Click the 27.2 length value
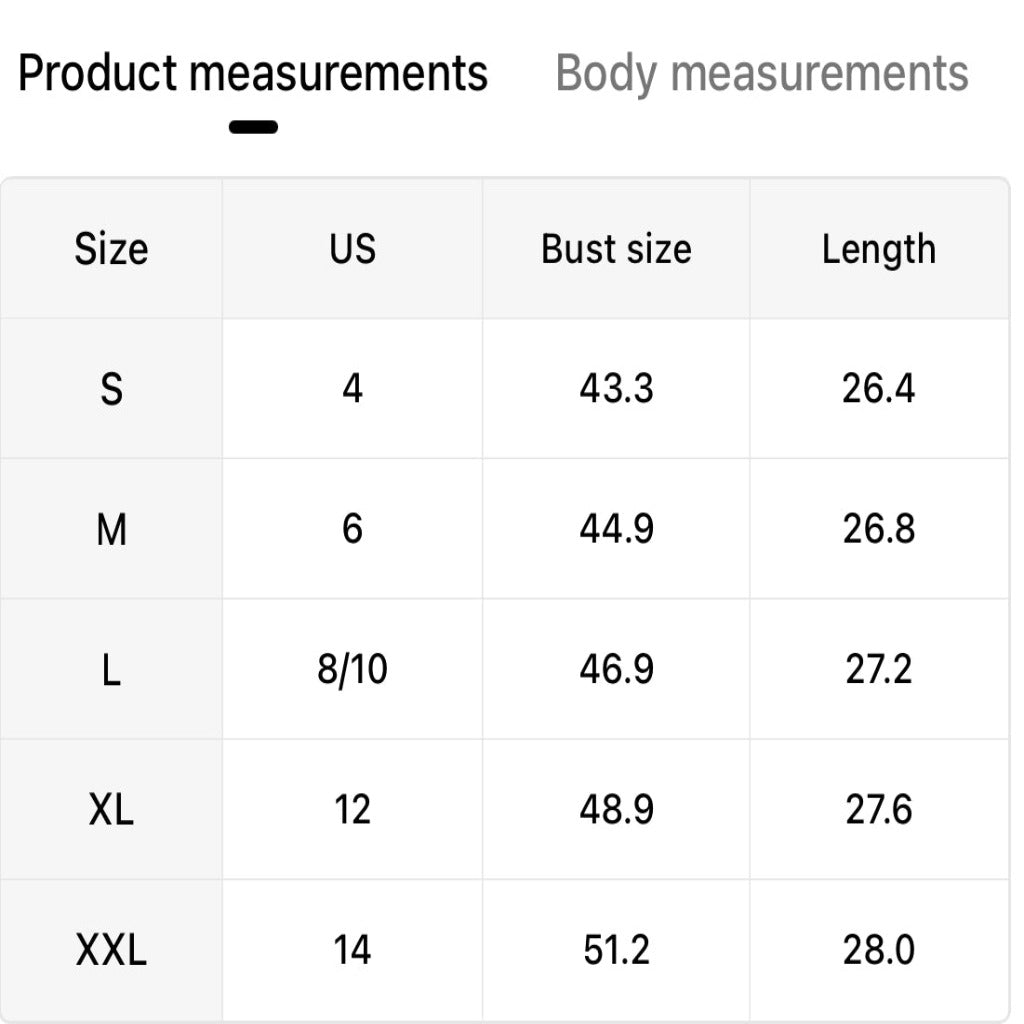1024x1024 pixels. tap(879, 670)
